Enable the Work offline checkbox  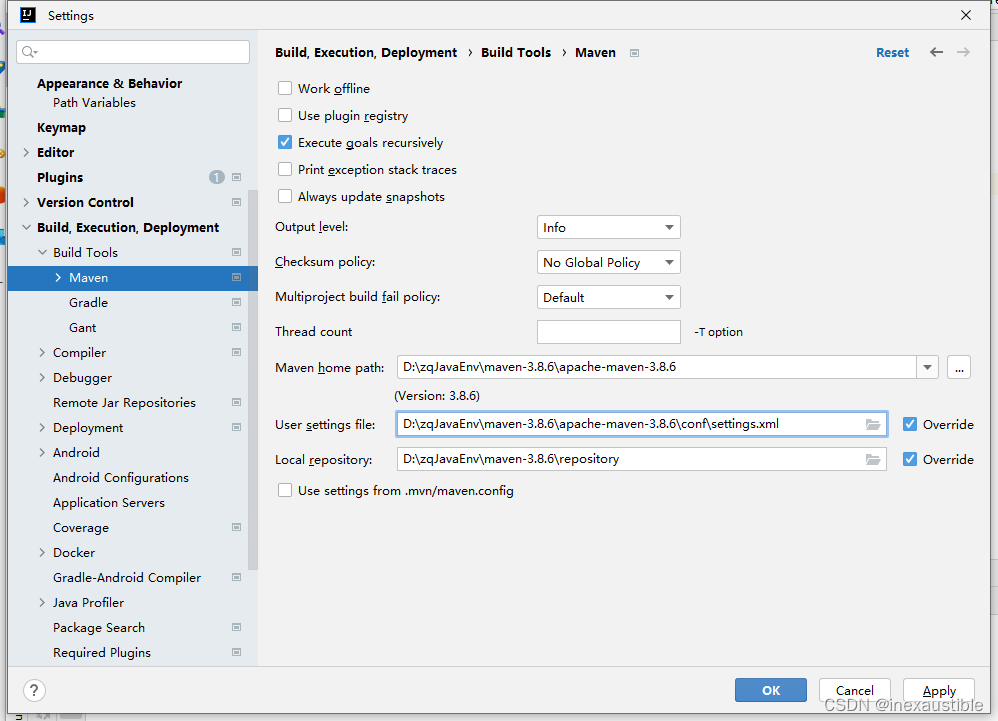click(285, 88)
